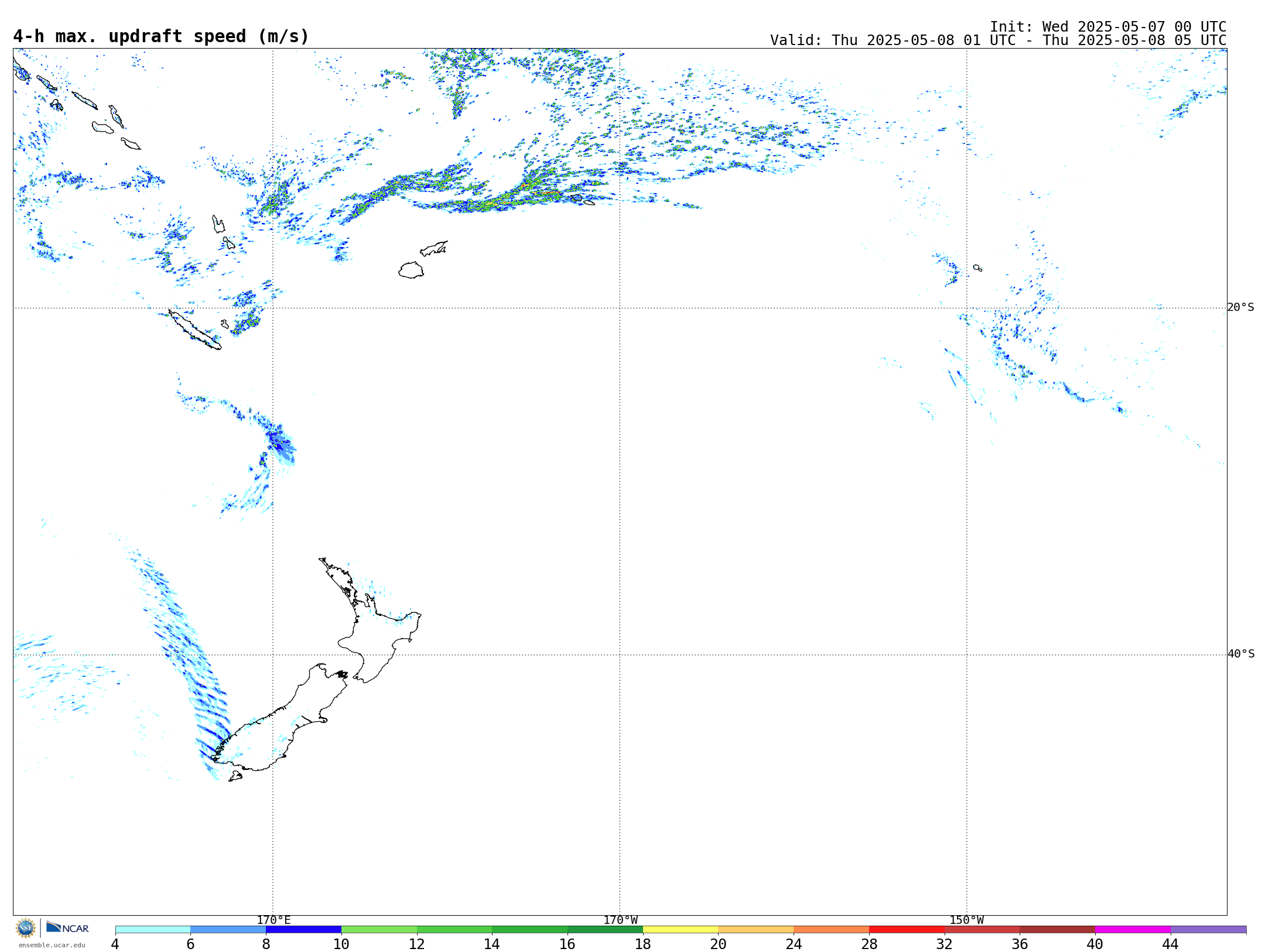This screenshot has height=952, width=1265.
Task: Click the bright red 28-32 color swatch
Action: [x=907, y=930]
